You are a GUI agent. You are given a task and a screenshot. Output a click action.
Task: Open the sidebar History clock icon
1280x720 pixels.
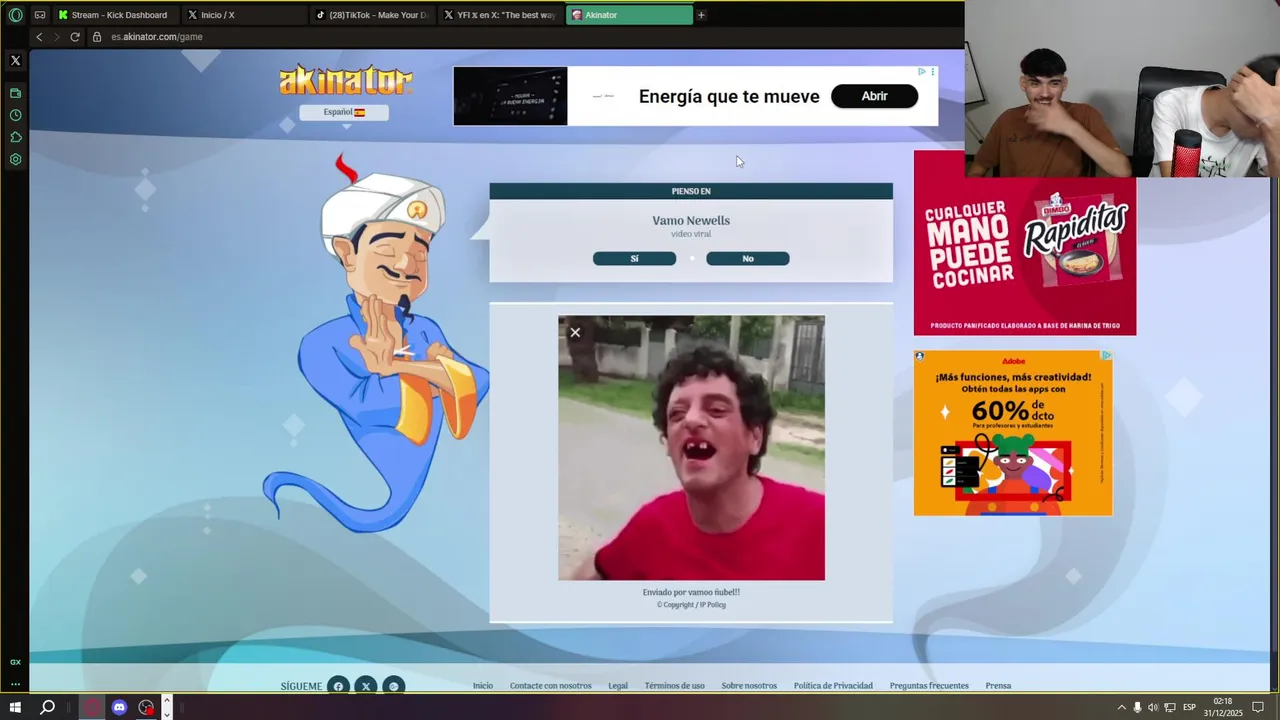pos(15,115)
